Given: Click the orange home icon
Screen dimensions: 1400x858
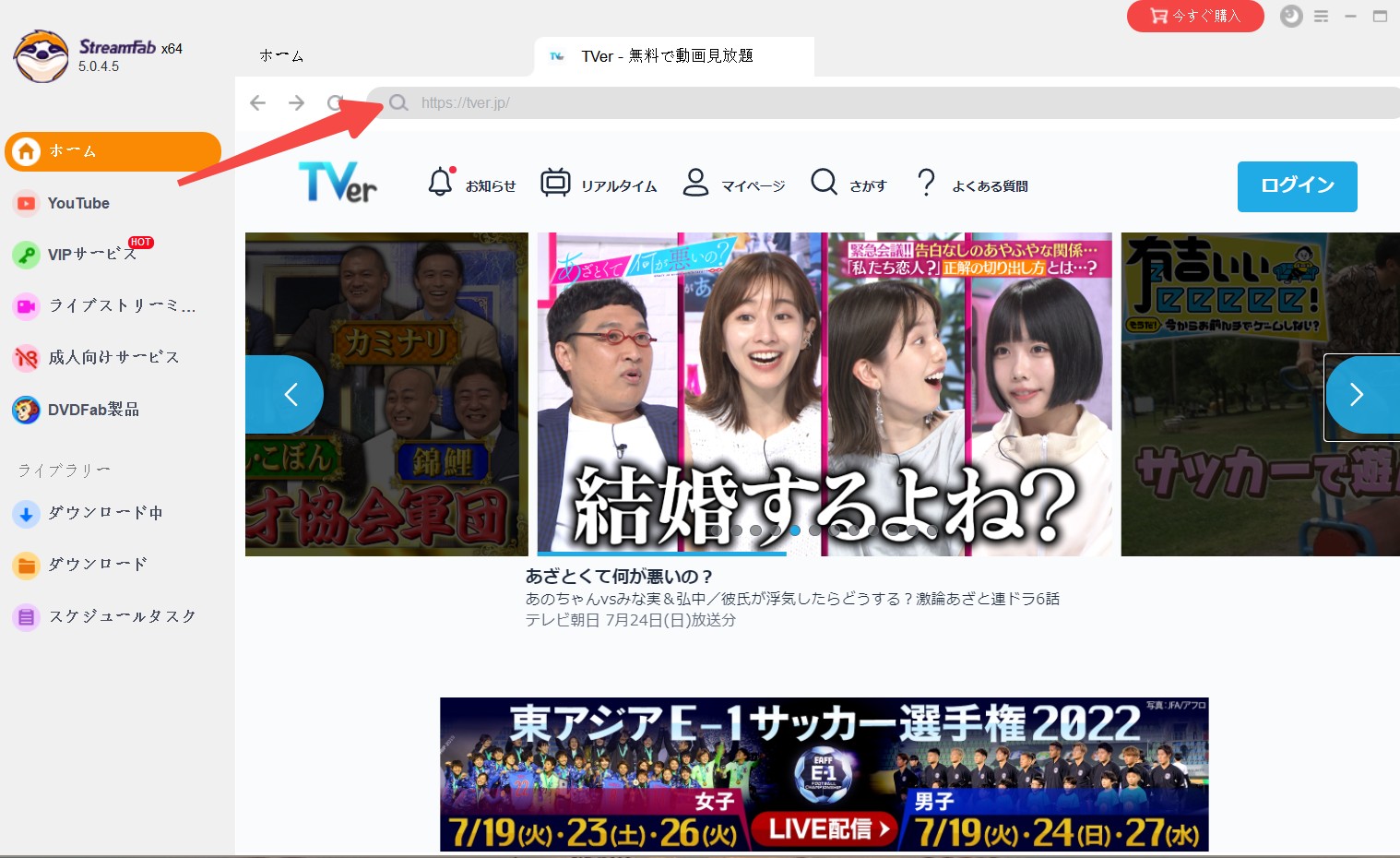Looking at the screenshot, I should click(x=26, y=151).
